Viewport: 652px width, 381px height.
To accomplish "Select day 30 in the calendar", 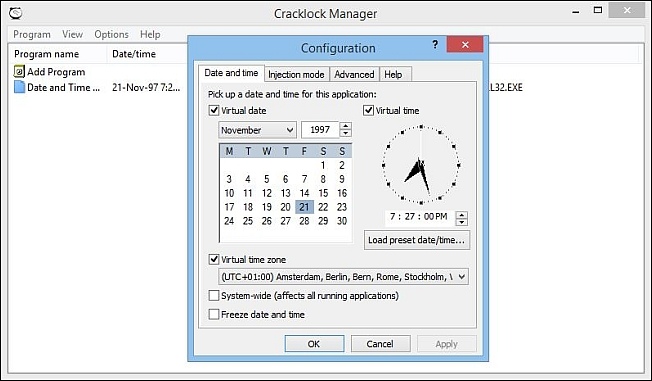I will (342, 221).
